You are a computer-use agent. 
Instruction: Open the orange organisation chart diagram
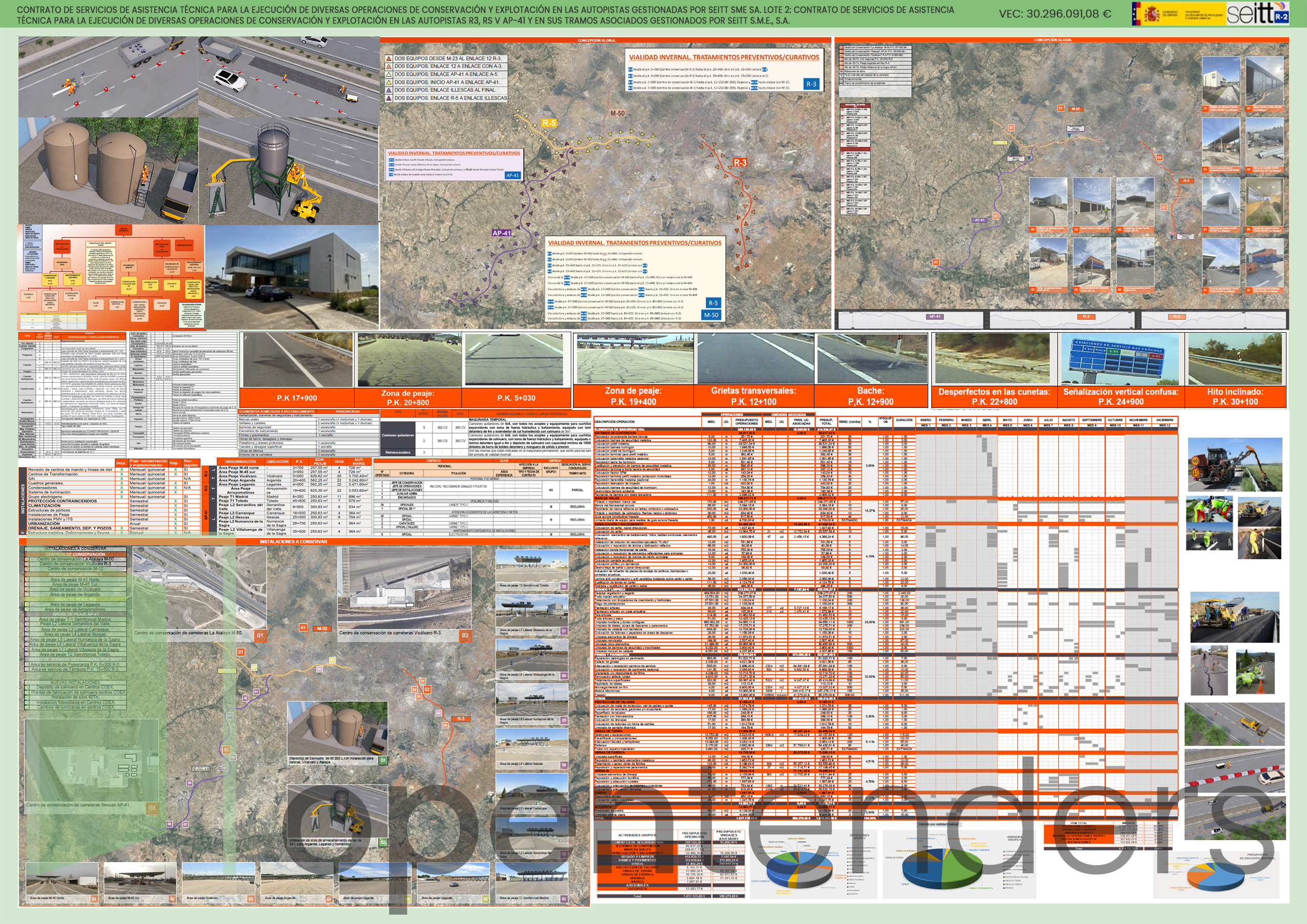pos(112,277)
